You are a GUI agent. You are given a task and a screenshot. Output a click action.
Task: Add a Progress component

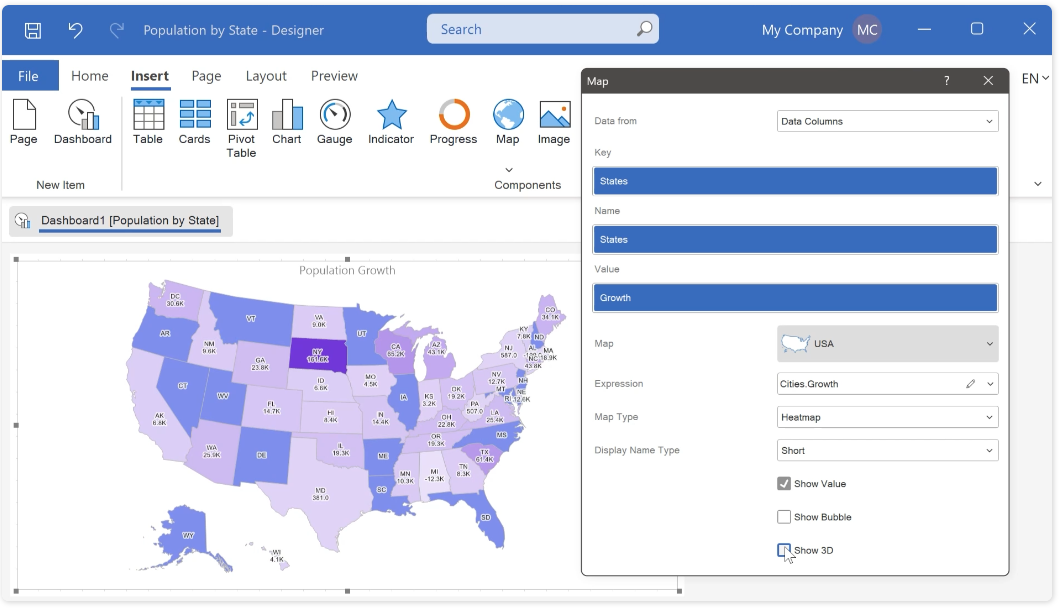[454, 122]
